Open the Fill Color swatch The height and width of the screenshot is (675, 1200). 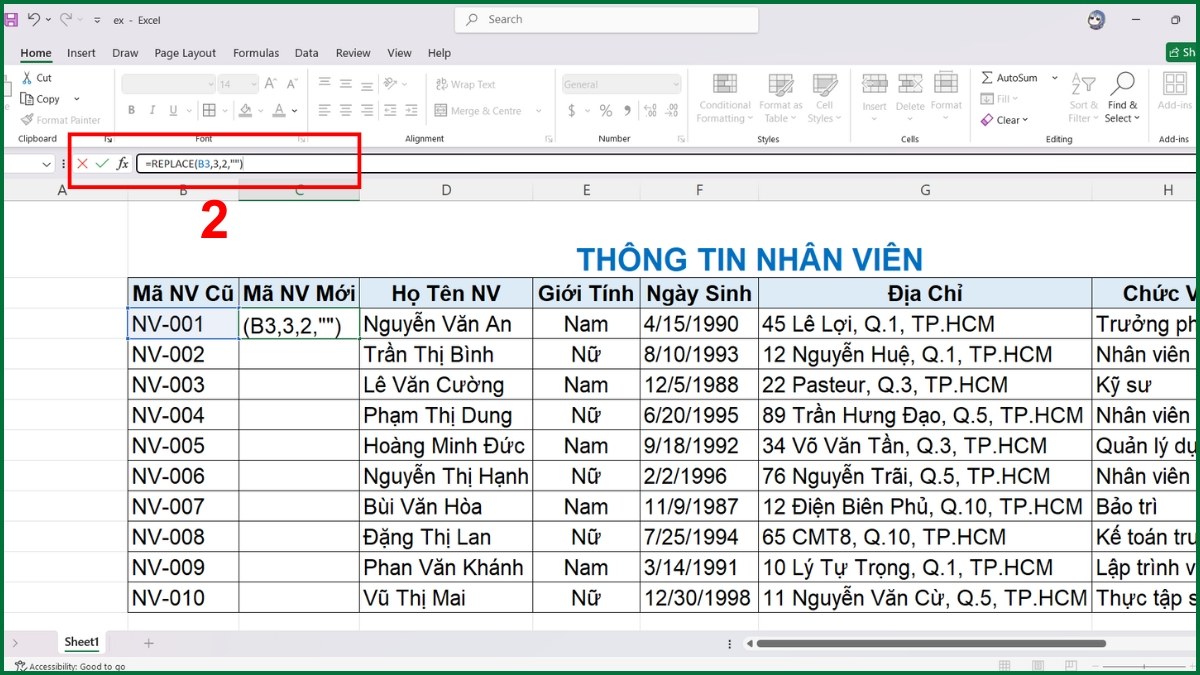[245, 110]
